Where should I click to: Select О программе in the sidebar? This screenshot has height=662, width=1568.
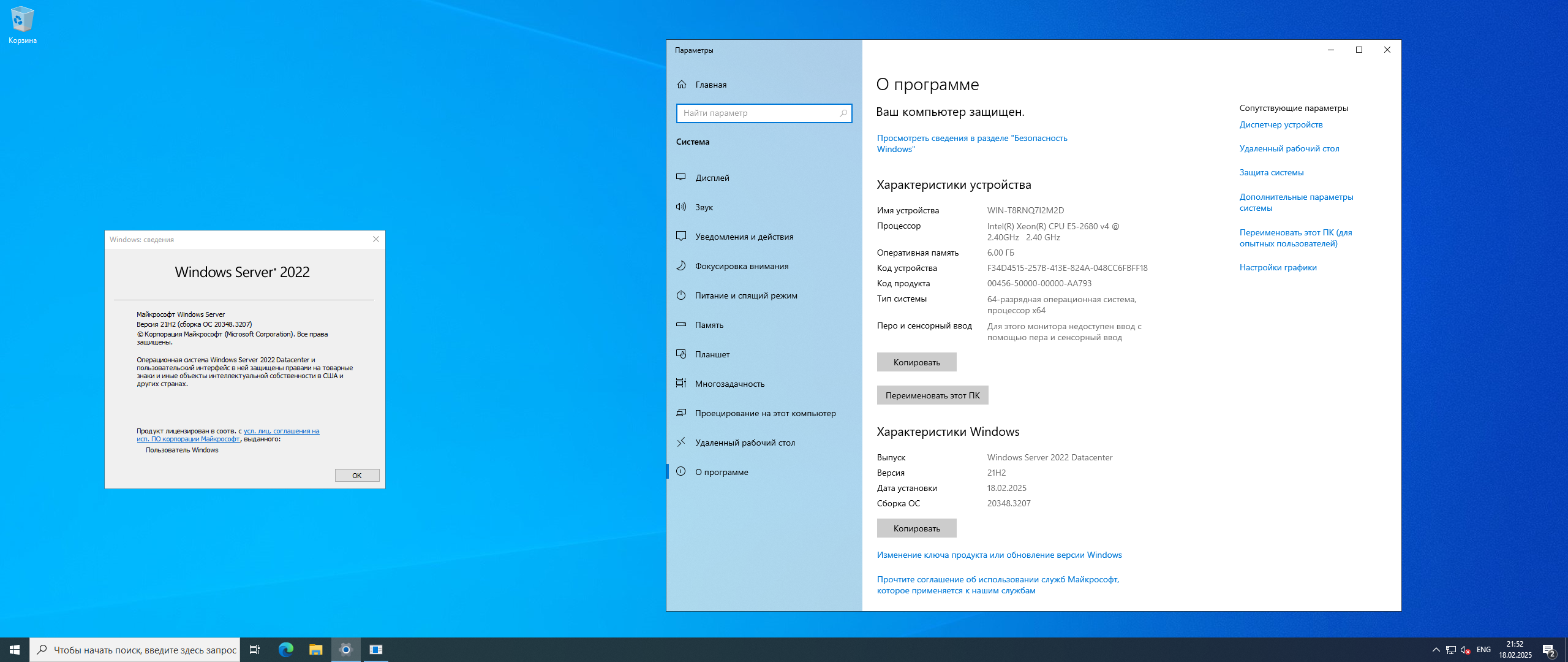pyautogui.click(x=764, y=472)
